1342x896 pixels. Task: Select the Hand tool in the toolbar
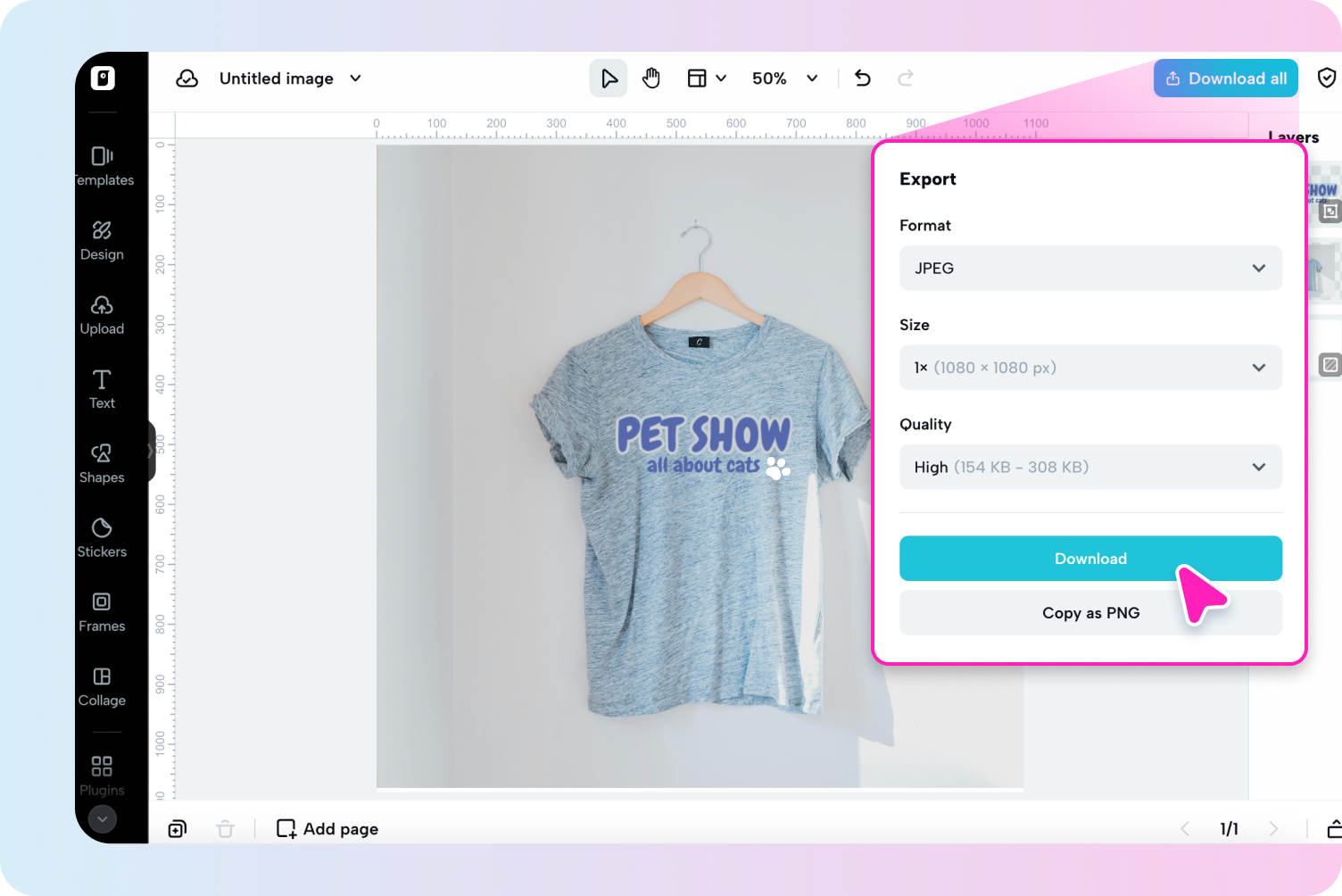pos(651,78)
